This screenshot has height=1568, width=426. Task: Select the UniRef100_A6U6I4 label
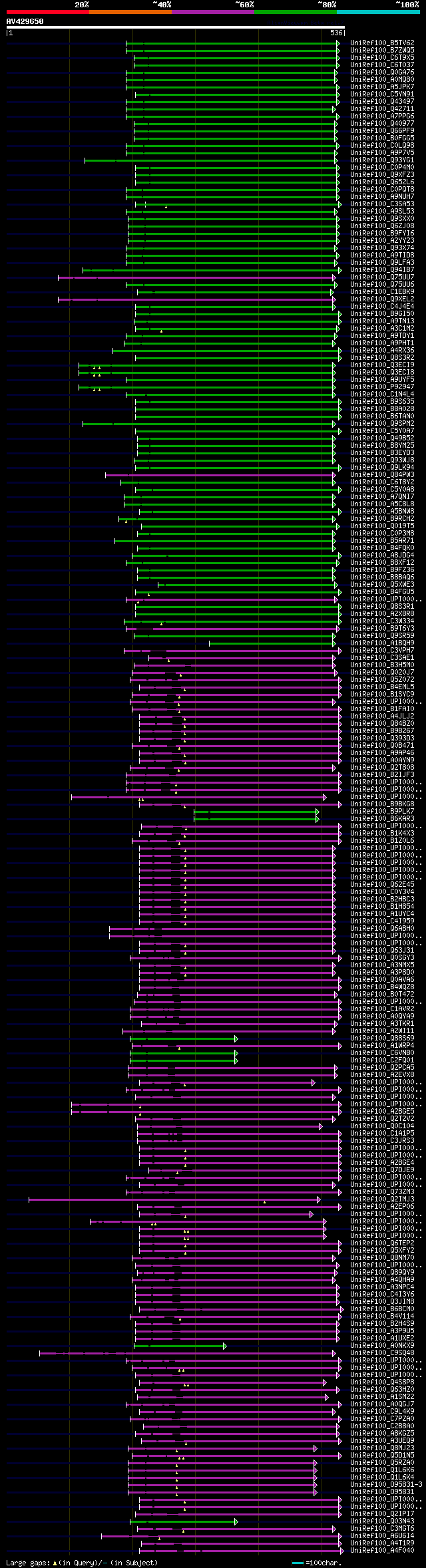pos(382,1536)
